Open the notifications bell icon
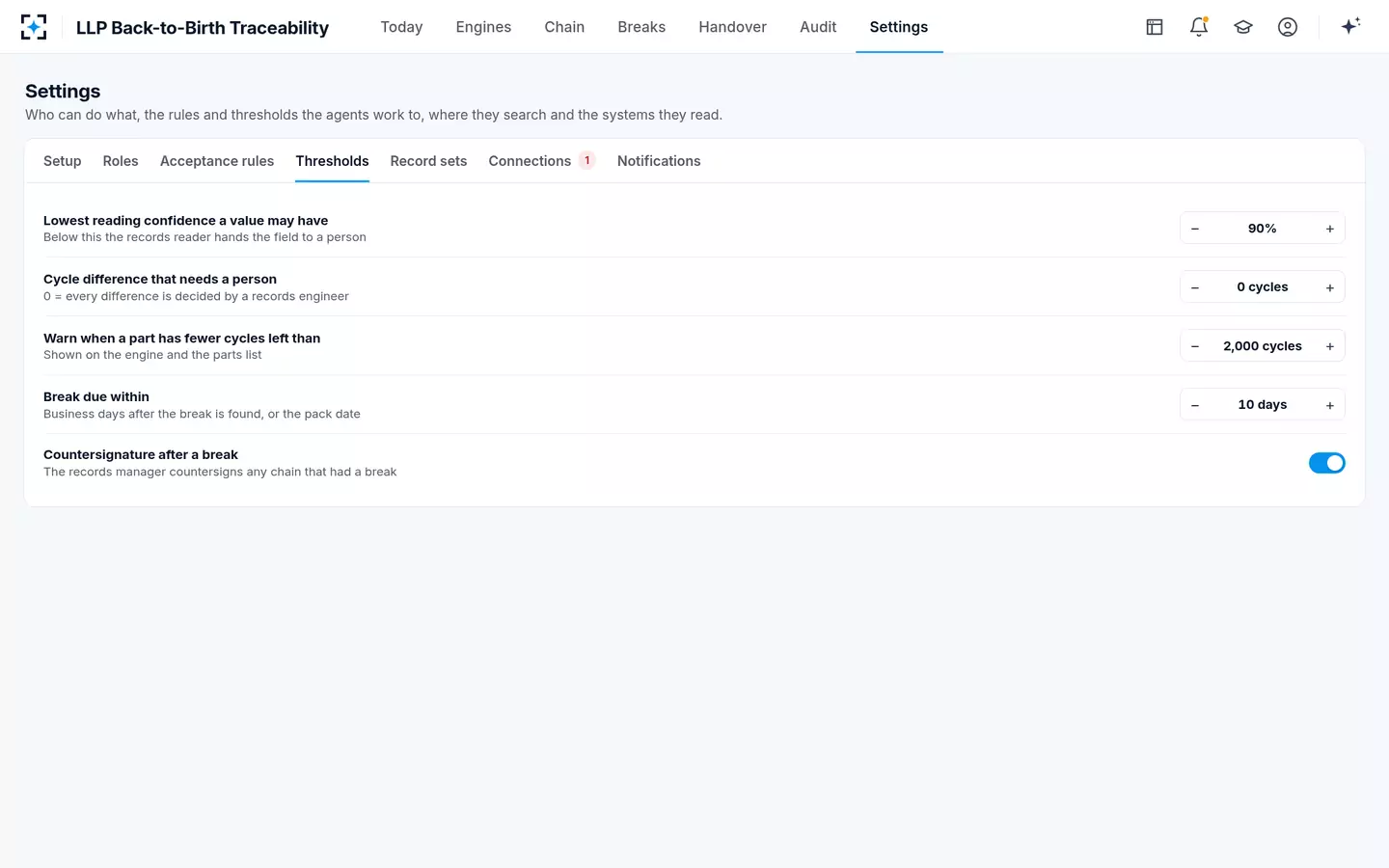 (1199, 27)
